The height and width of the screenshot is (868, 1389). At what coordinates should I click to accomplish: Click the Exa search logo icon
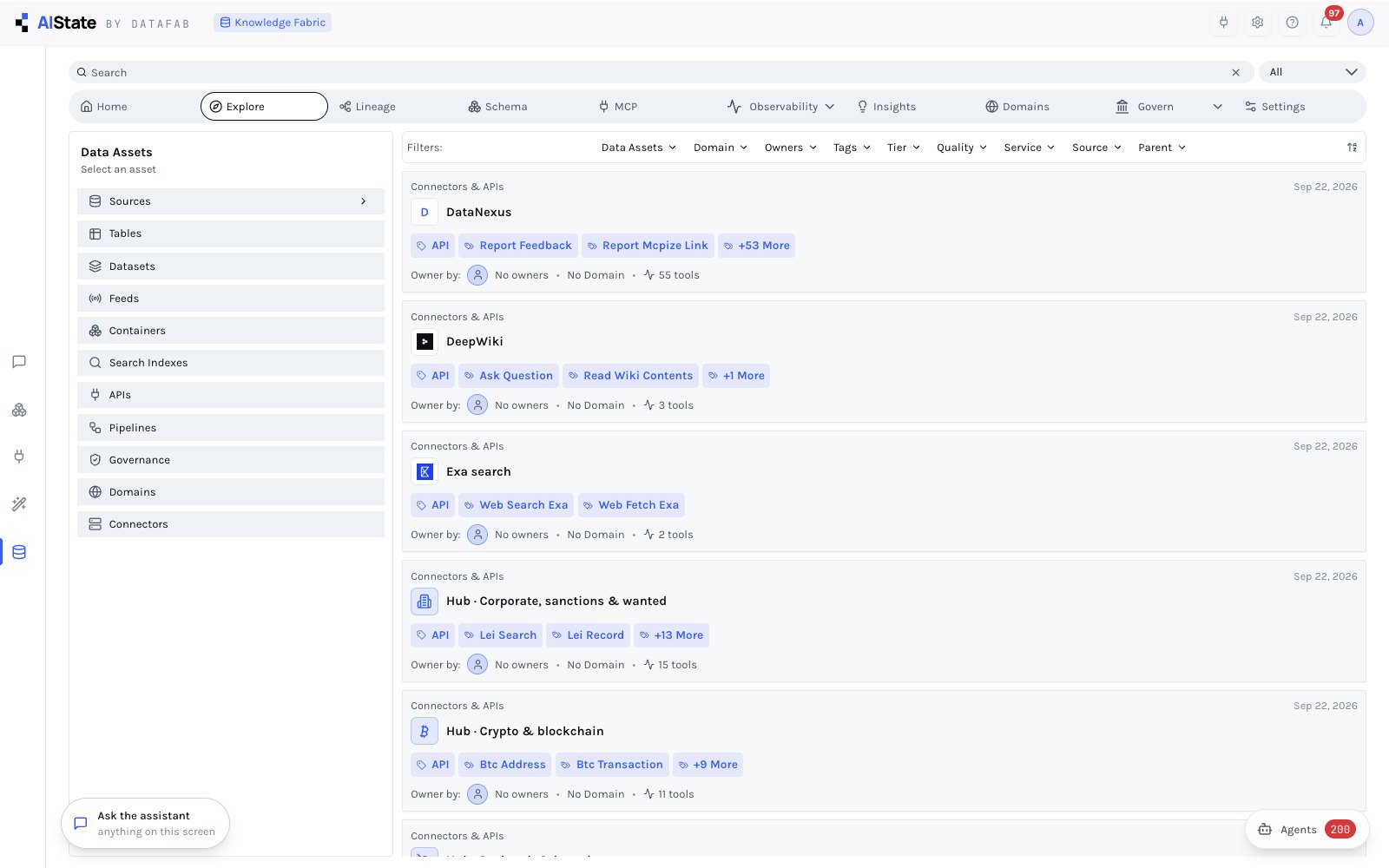425,471
